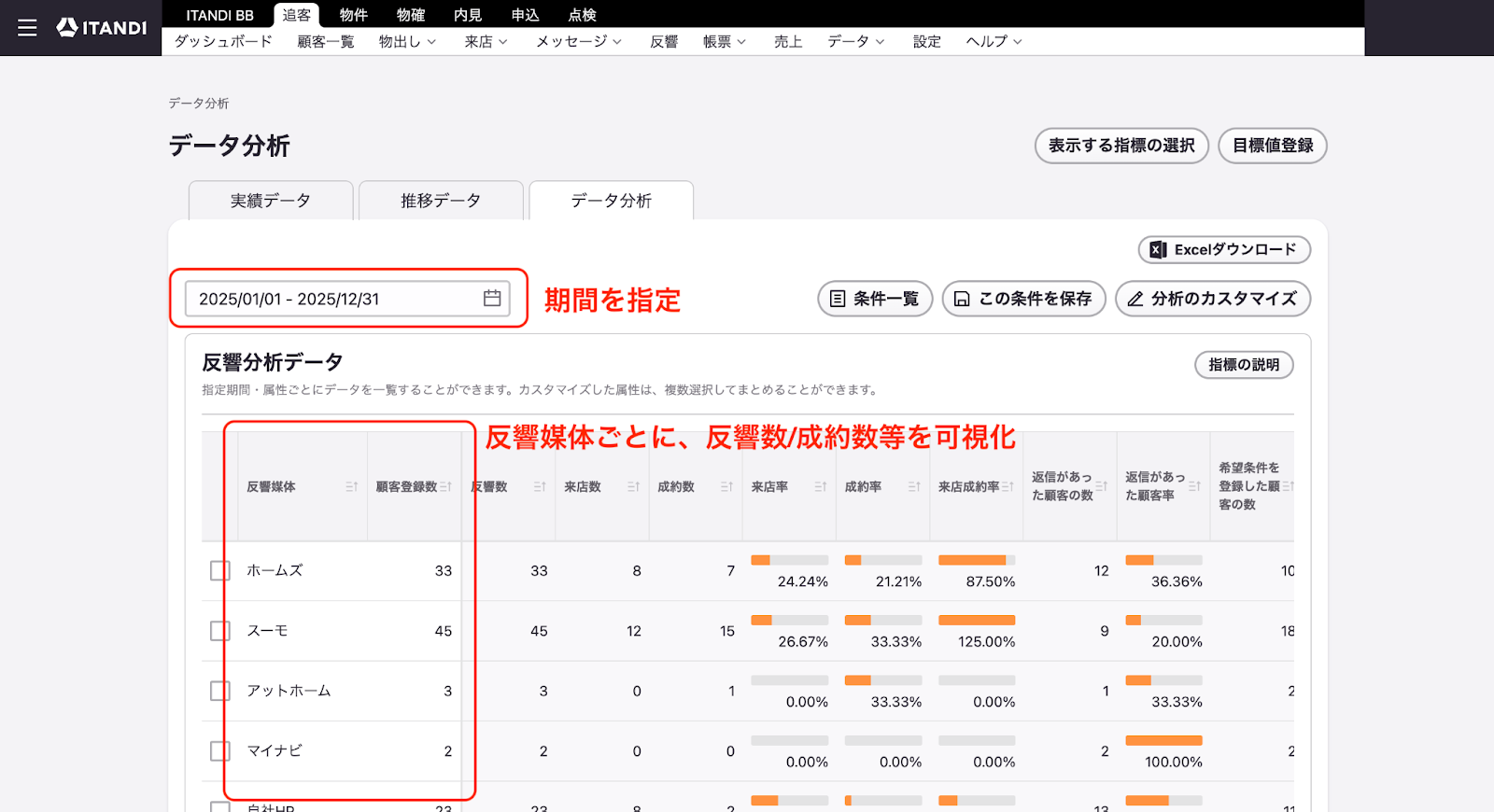Open 顧客一覧 menu item

point(326,42)
